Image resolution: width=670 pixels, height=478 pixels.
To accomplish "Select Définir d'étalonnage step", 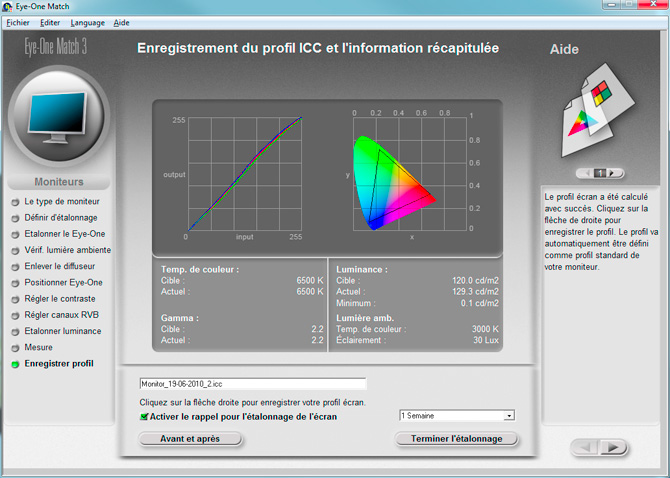I will pyautogui.click(x=61, y=218).
